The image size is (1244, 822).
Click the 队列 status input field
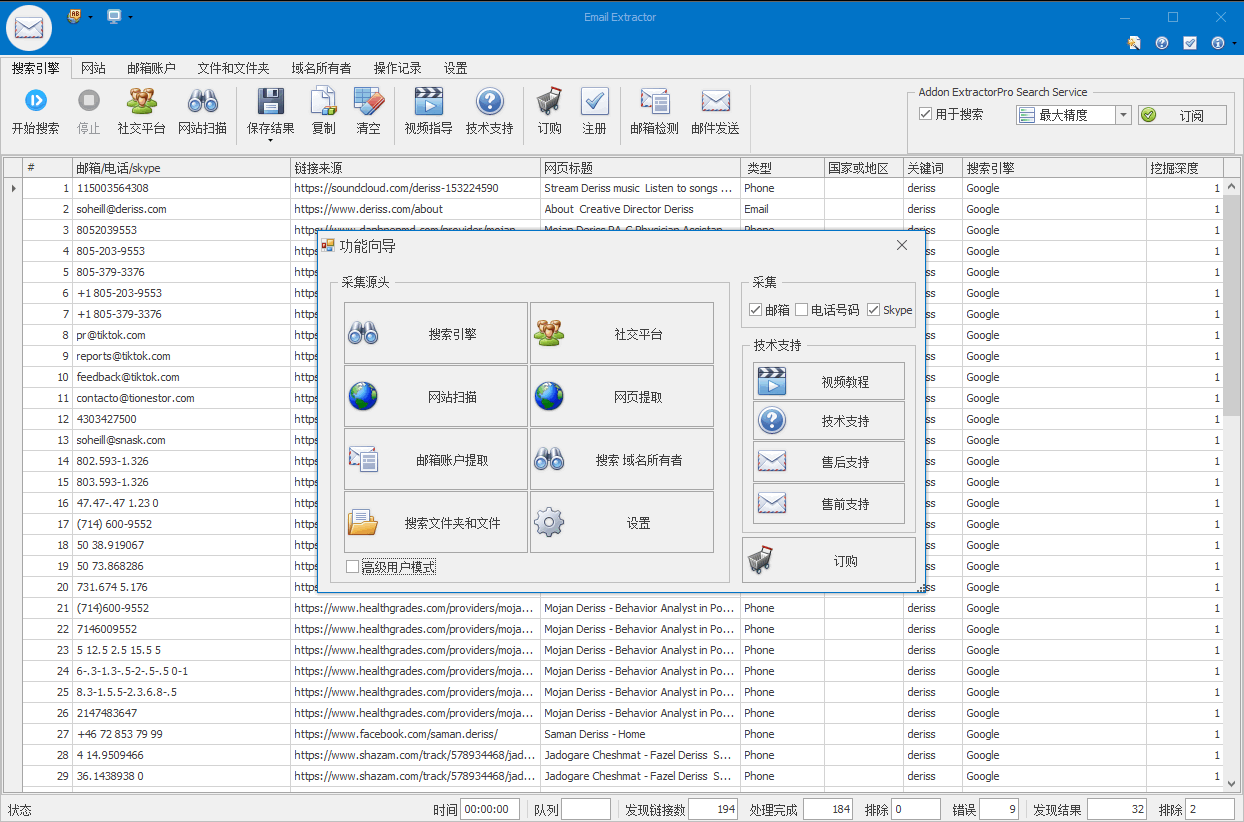tap(585, 810)
